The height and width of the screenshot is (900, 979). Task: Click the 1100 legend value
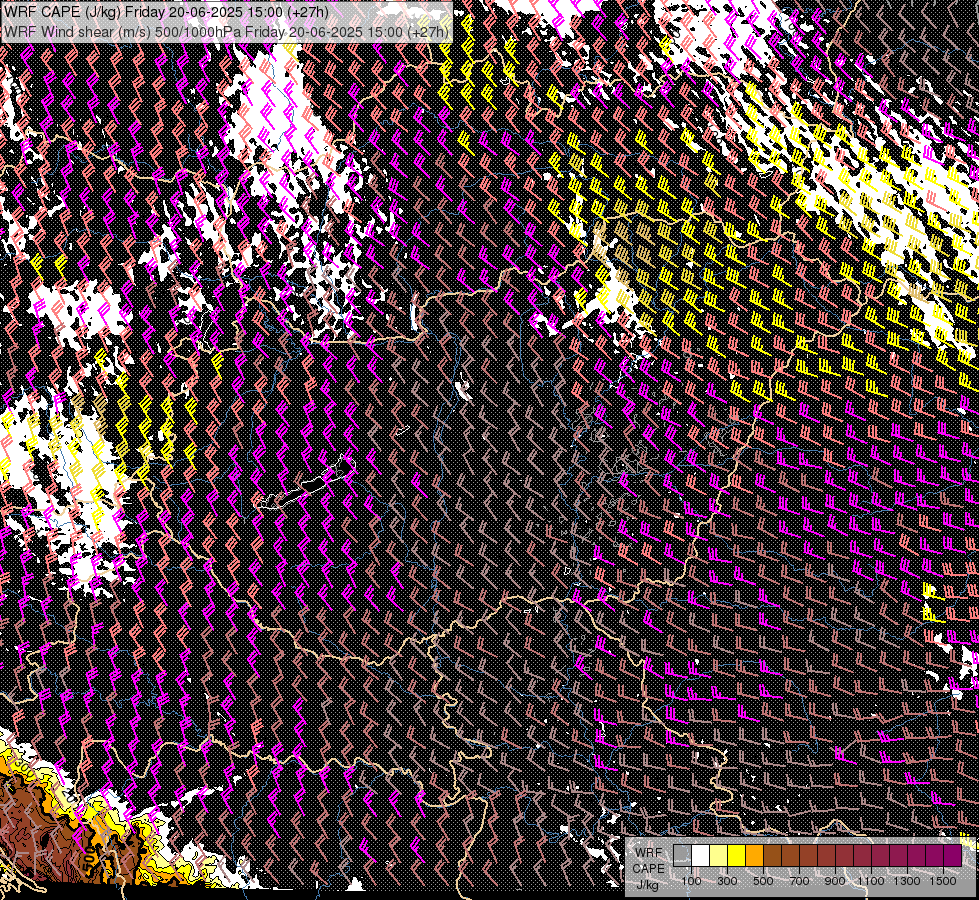tap(871, 881)
